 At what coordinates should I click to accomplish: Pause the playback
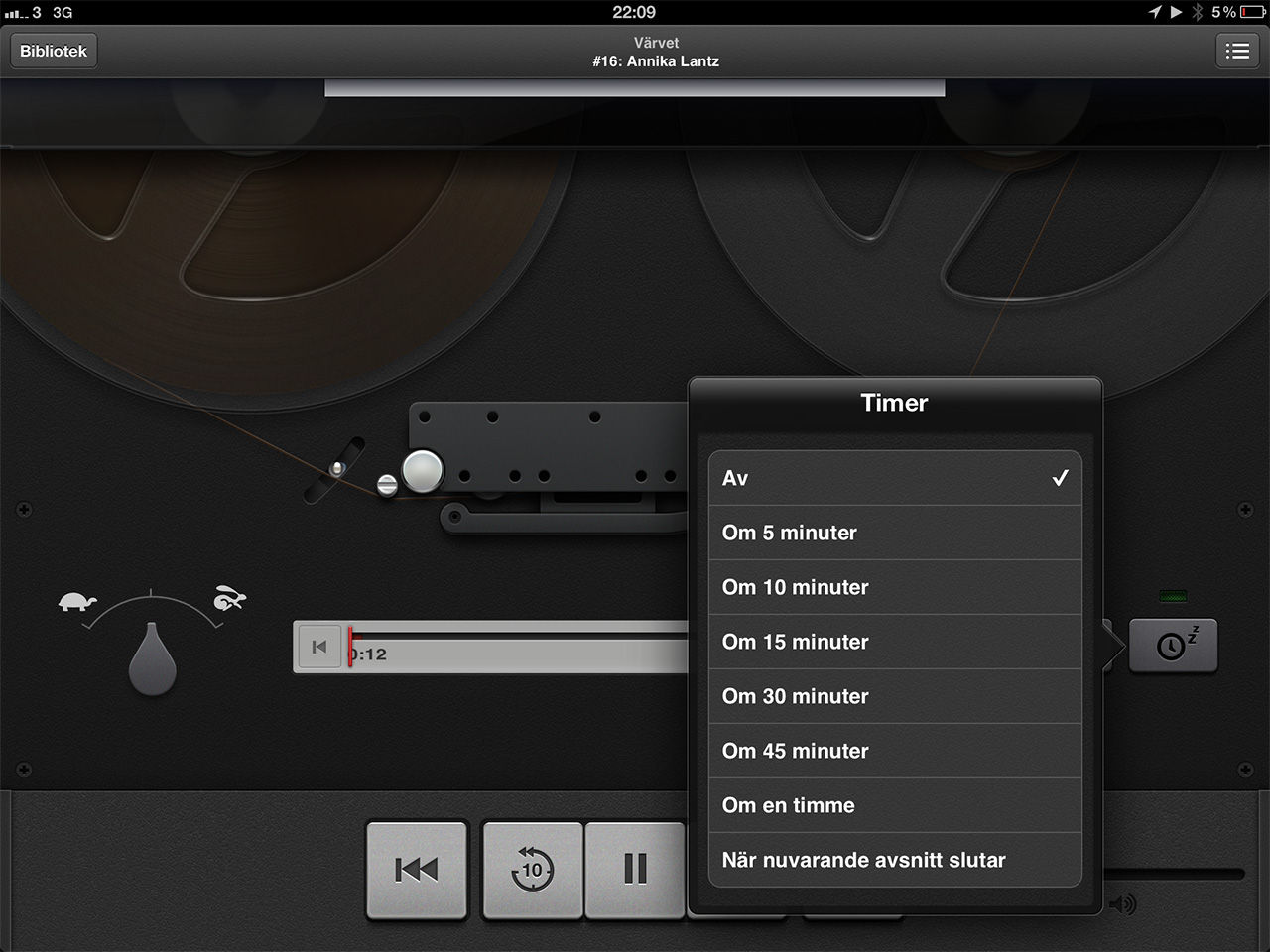click(635, 870)
